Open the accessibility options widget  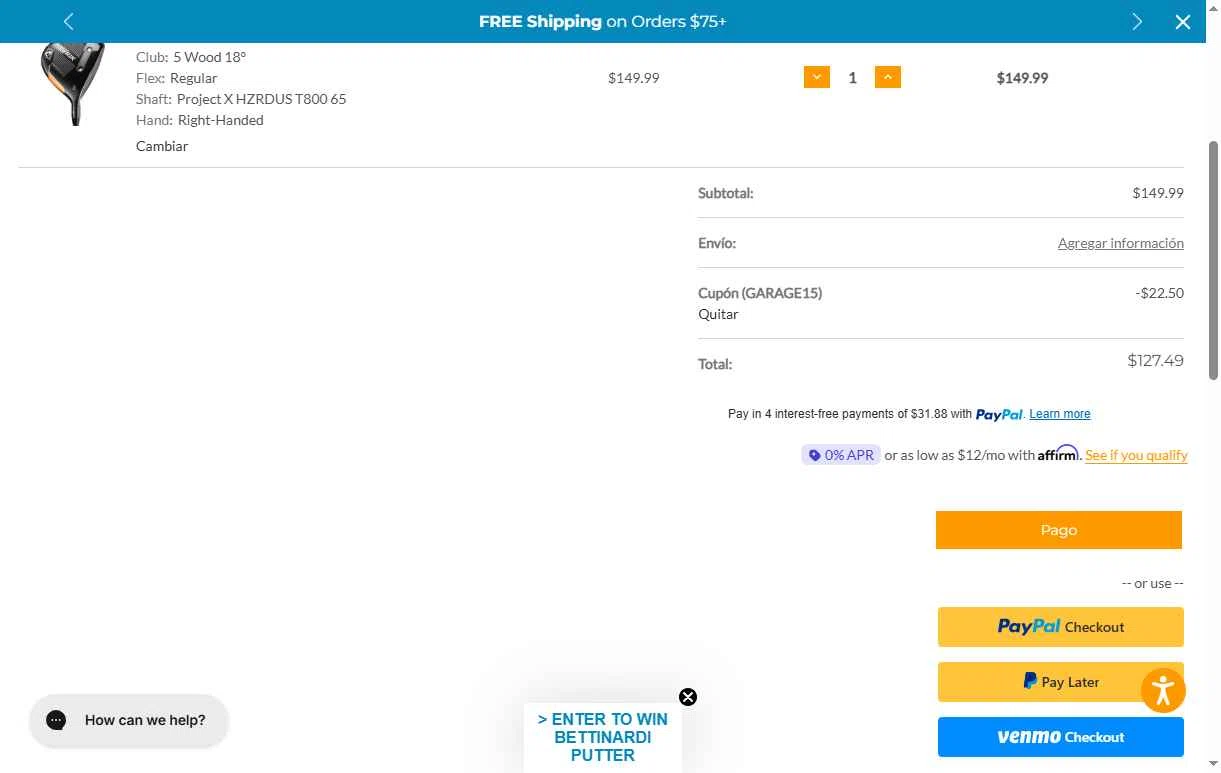[x=1163, y=690]
